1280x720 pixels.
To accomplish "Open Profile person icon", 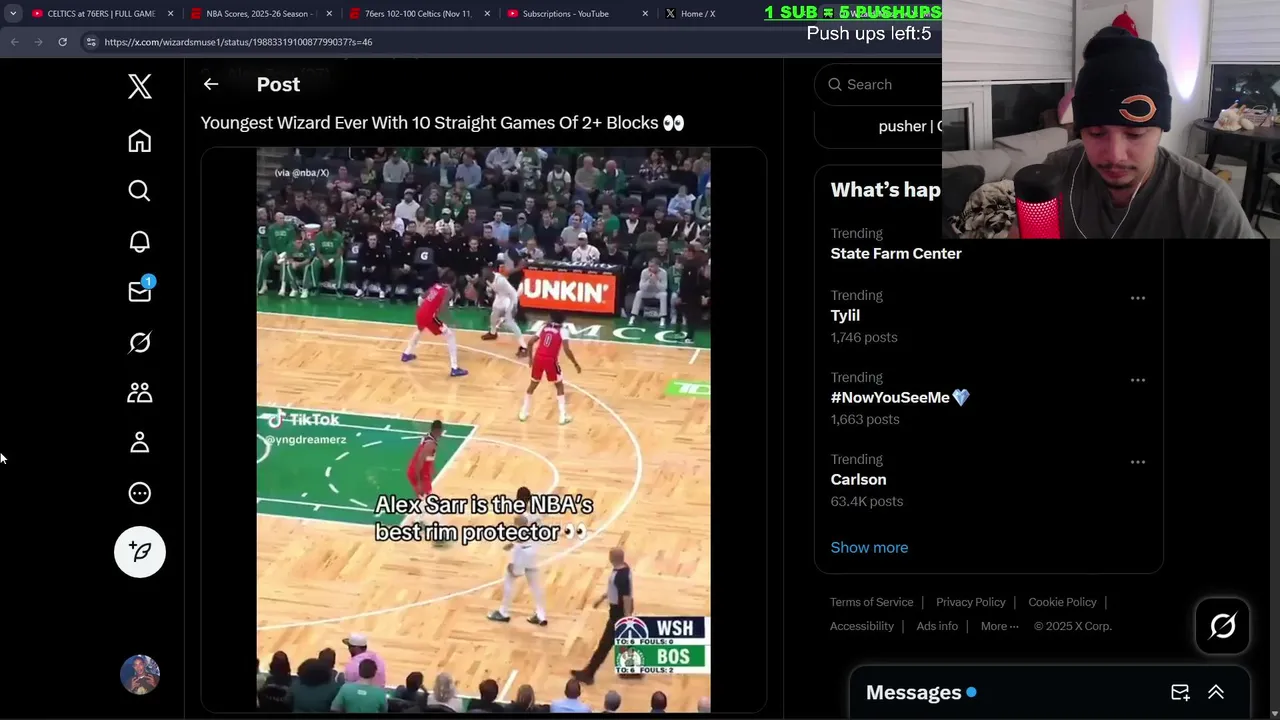I will click(x=140, y=442).
